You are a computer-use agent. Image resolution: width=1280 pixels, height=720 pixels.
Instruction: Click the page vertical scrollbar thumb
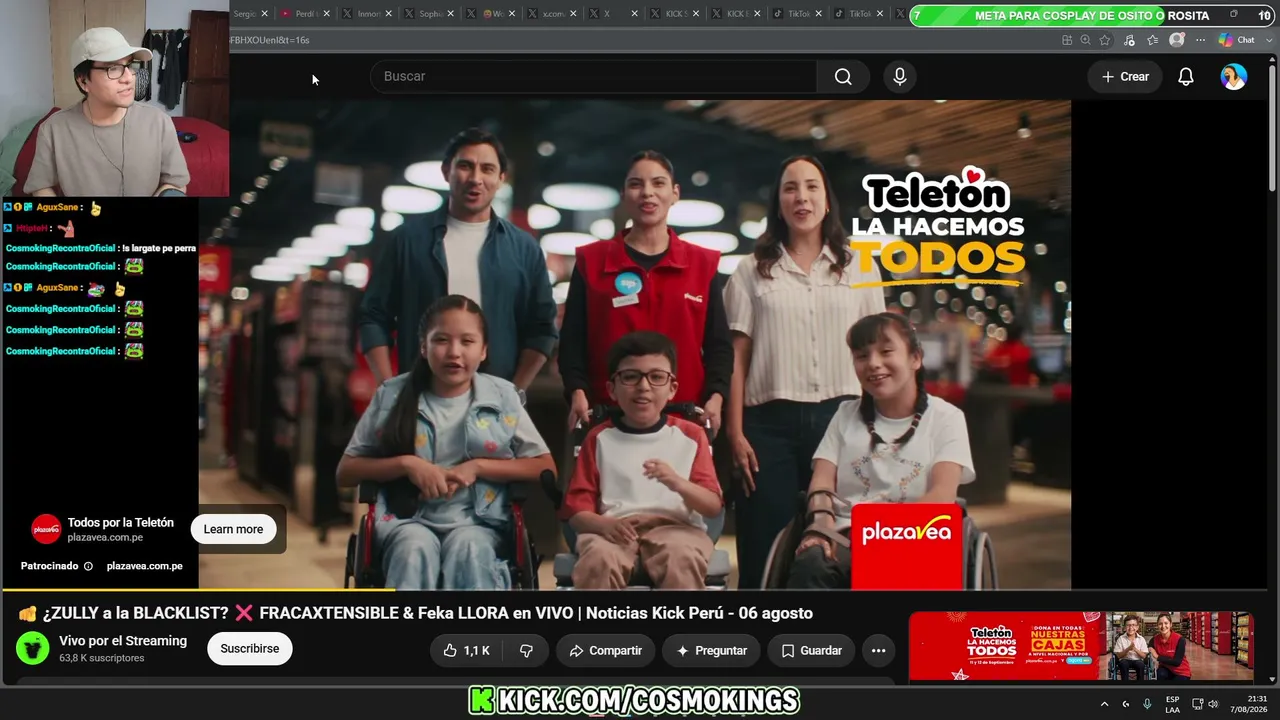(x=1272, y=128)
